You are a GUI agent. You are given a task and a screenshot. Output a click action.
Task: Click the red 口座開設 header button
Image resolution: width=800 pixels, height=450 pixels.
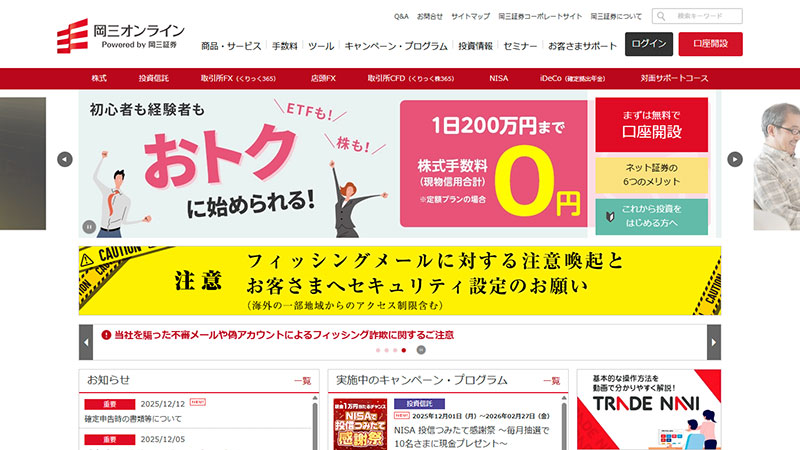pyautogui.click(x=710, y=44)
